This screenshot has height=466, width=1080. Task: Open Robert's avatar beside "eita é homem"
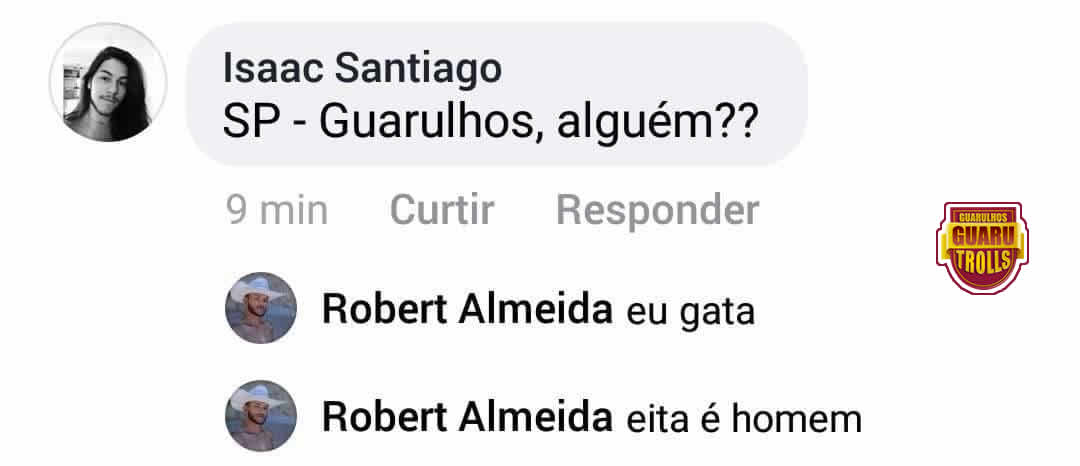pos(261,416)
